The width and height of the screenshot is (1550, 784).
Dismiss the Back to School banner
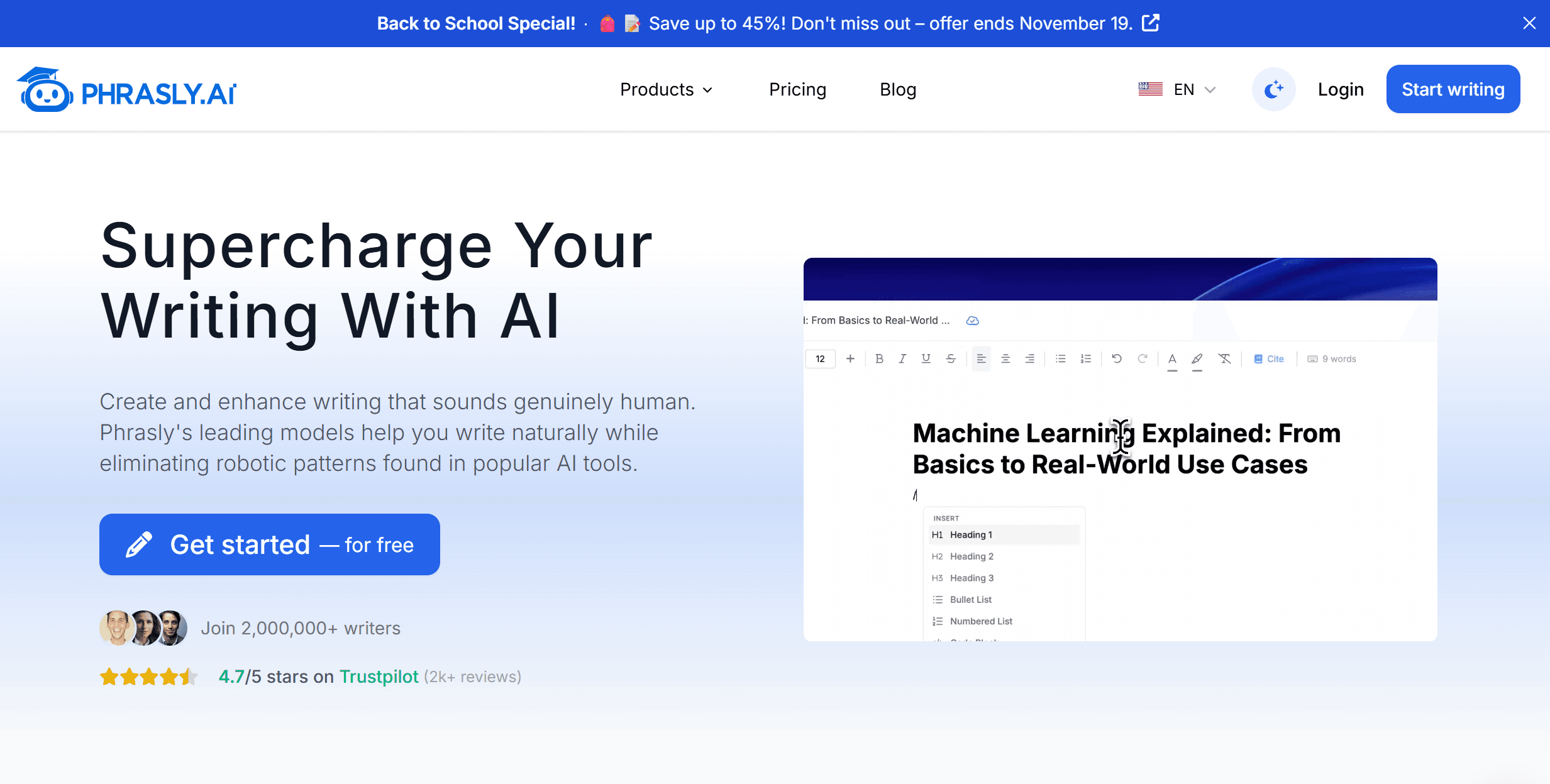point(1529,23)
